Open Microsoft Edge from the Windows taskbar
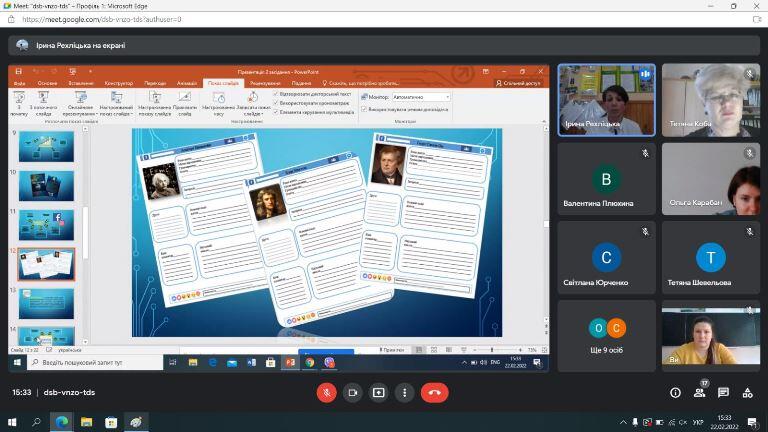This screenshot has width=768, height=432. (62, 422)
